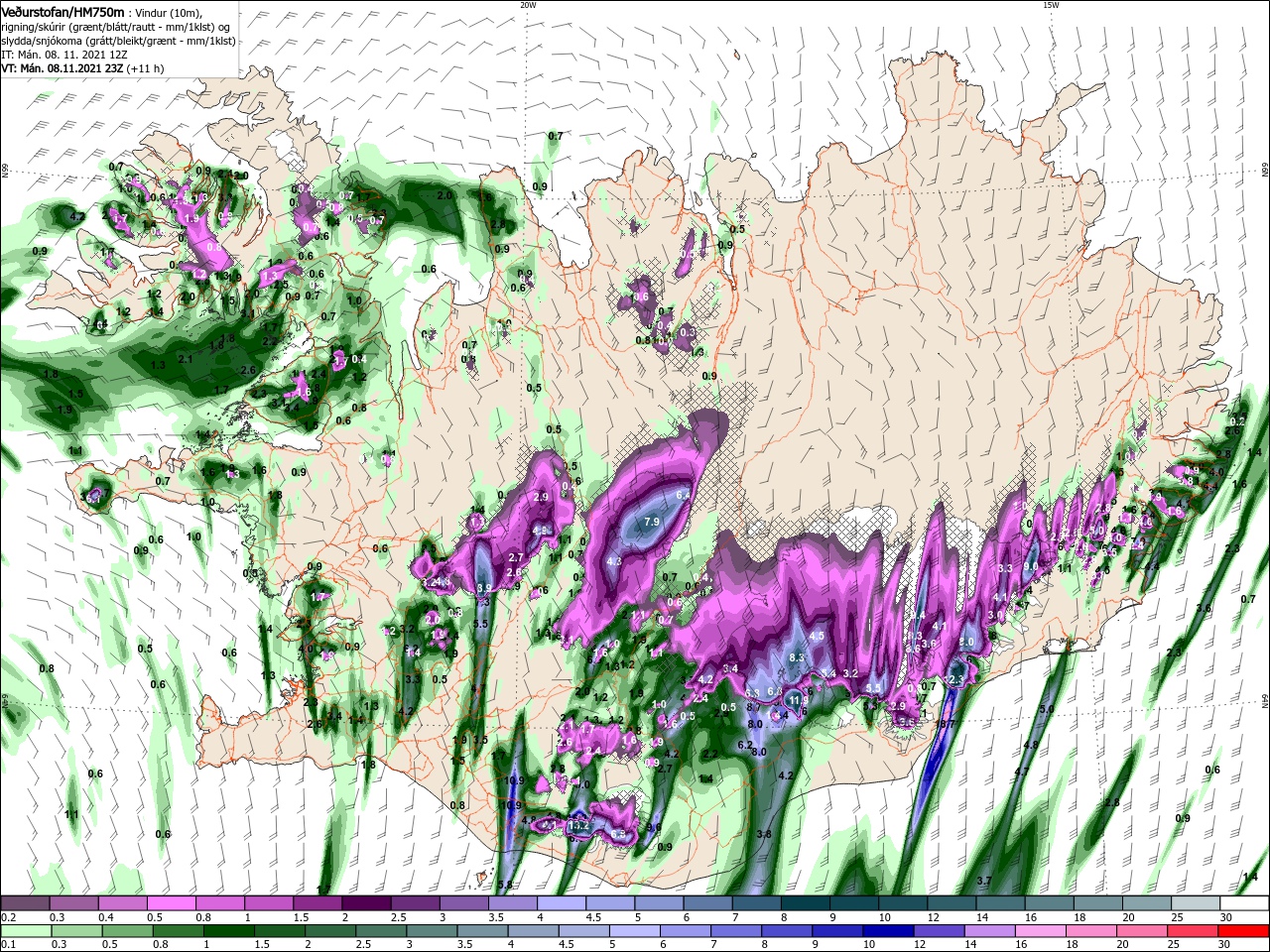Click the 15W longitude label

(x=1051, y=4)
